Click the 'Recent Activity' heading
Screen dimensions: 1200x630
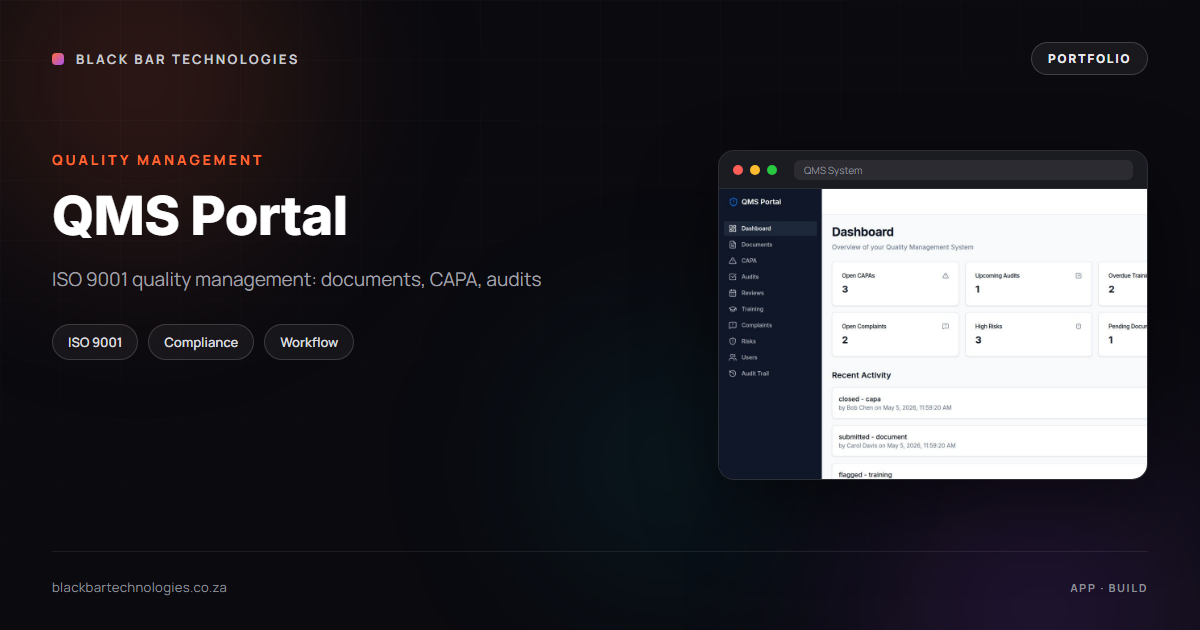click(861, 375)
